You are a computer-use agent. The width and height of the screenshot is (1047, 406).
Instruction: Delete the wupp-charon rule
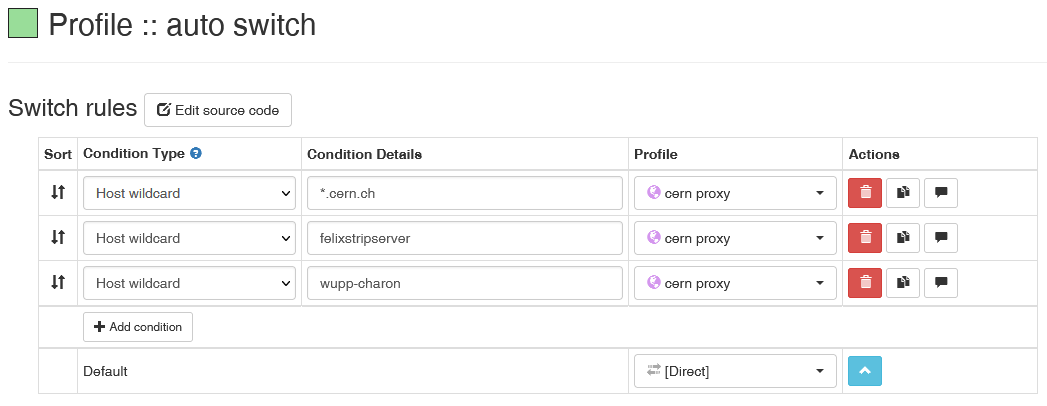point(865,283)
